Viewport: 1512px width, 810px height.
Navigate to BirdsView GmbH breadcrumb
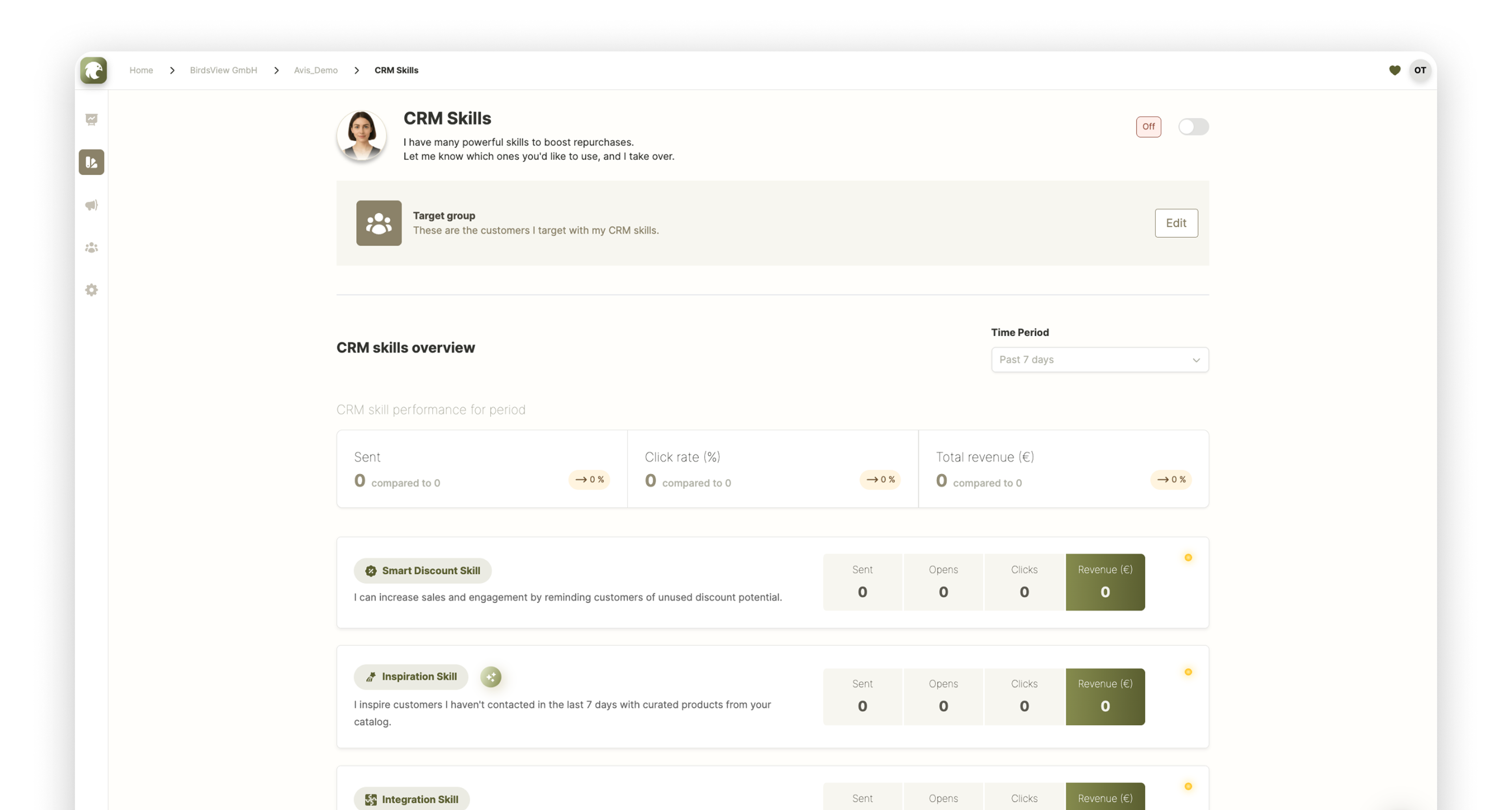(x=223, y=71)
